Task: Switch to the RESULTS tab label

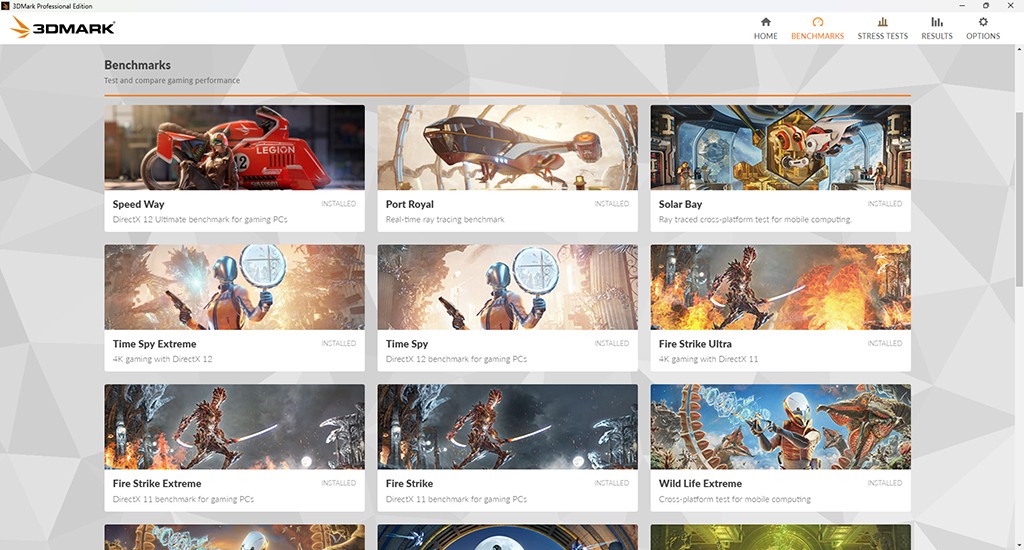Action: click(937, 36)
